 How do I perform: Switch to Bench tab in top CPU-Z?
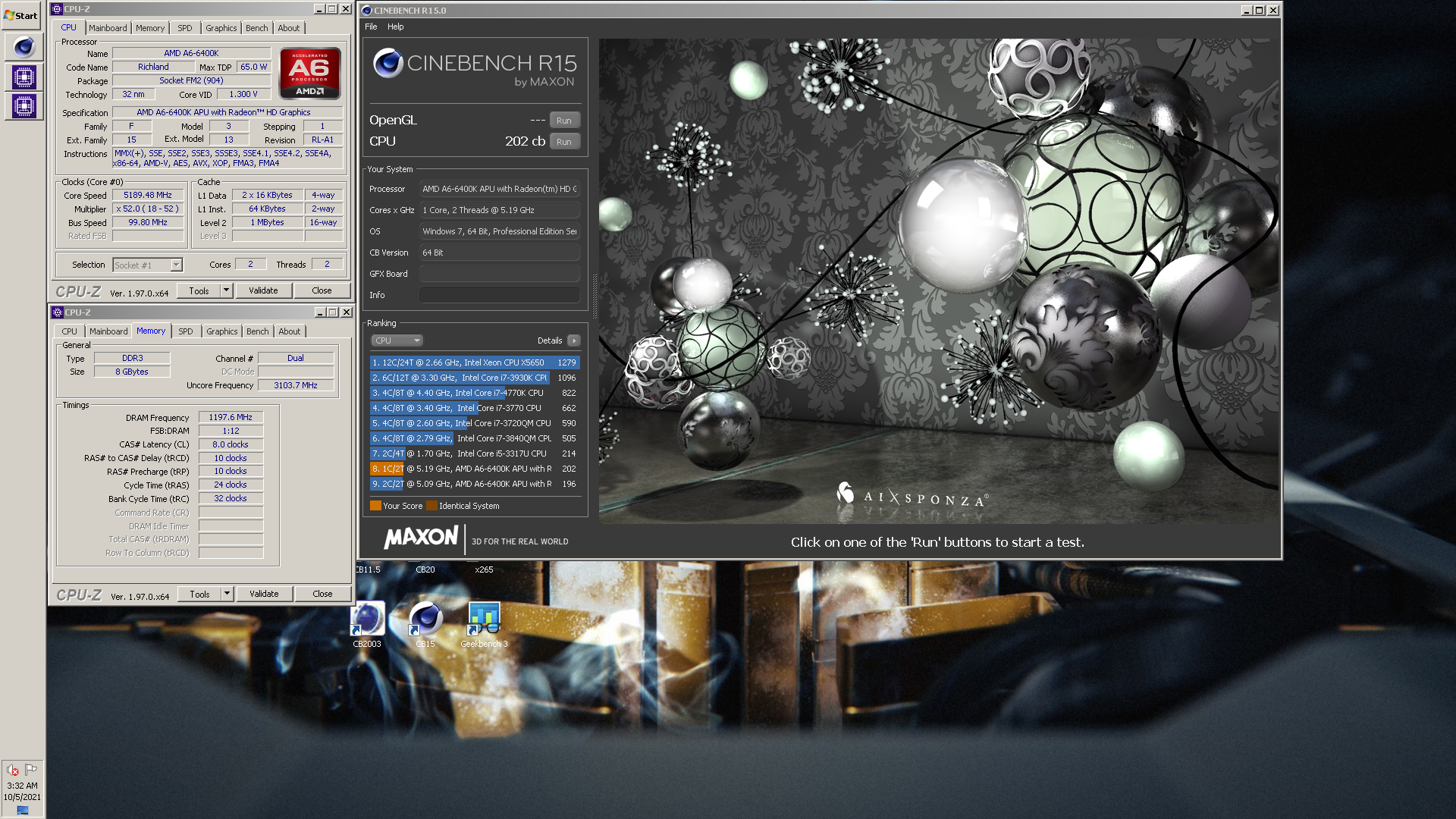tap(257, 28)
